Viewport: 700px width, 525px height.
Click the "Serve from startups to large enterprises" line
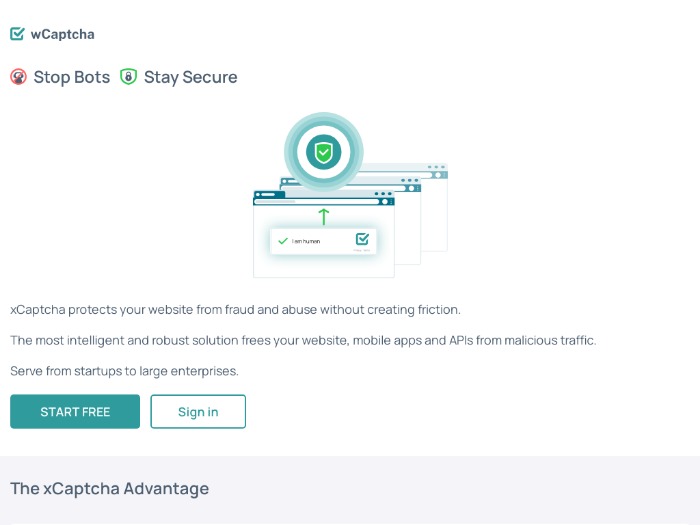125,371
